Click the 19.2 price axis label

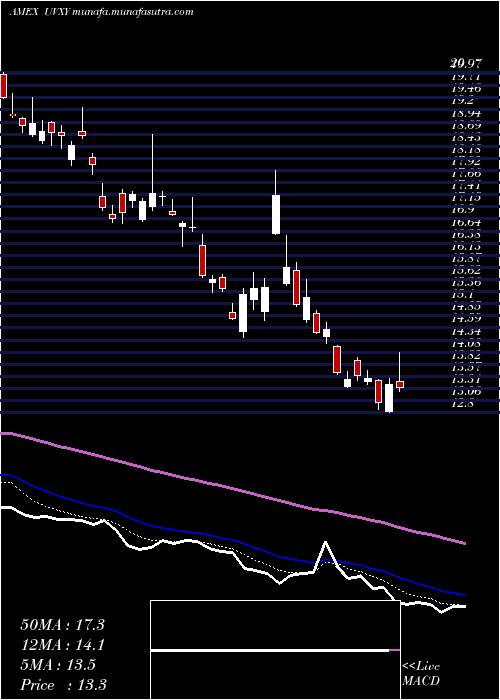click(462, 101)
